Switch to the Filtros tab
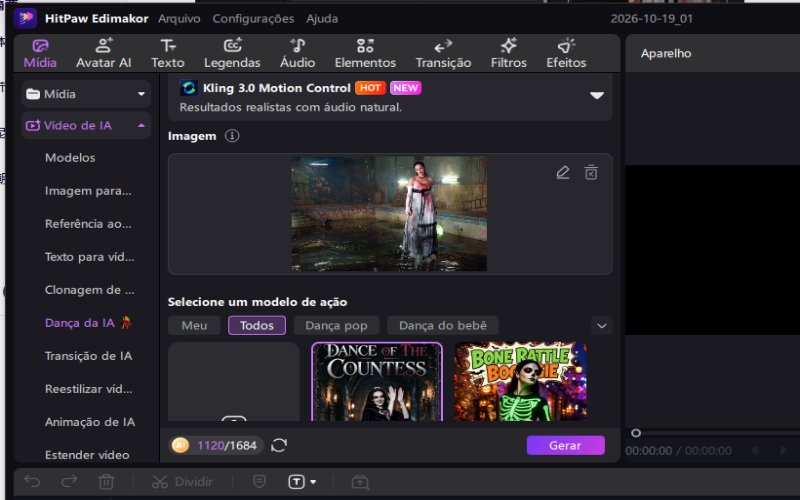Image resolution: width=800 pixels, height=500 pixels. pyautogui.click(x=508, y=54)
